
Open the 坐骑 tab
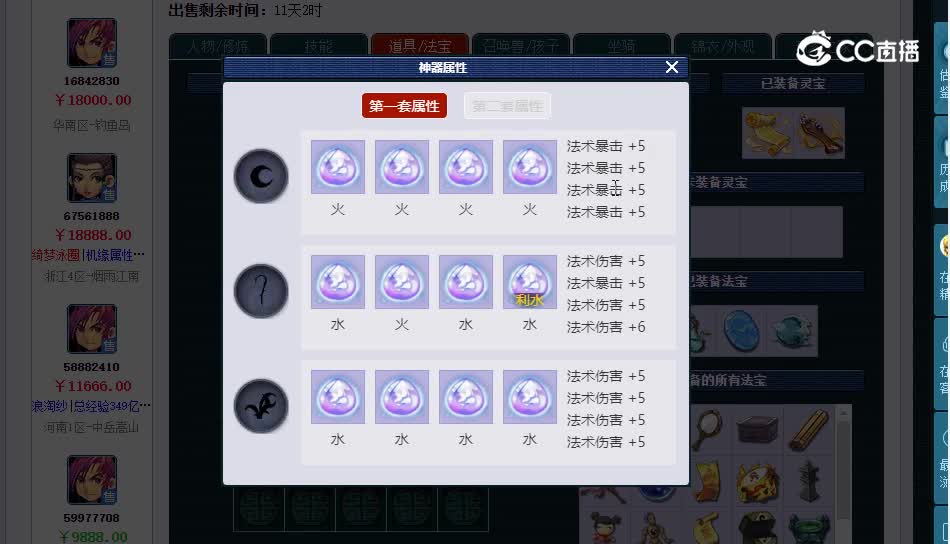pos(622,46)
